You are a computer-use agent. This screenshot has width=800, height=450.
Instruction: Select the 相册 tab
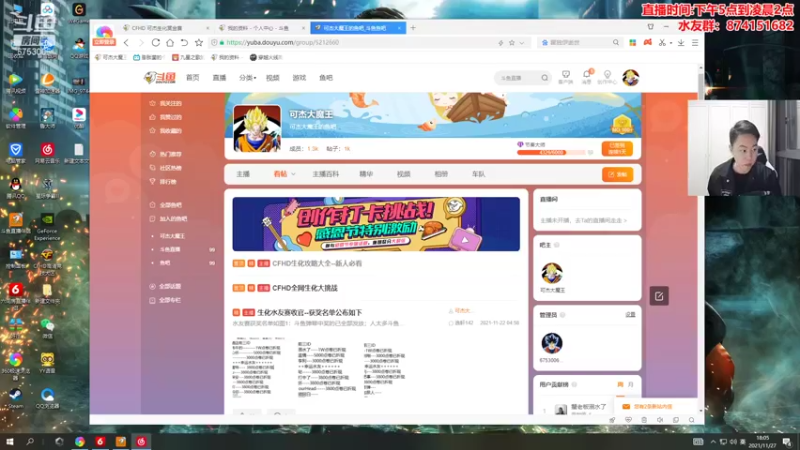pos(441,174)
